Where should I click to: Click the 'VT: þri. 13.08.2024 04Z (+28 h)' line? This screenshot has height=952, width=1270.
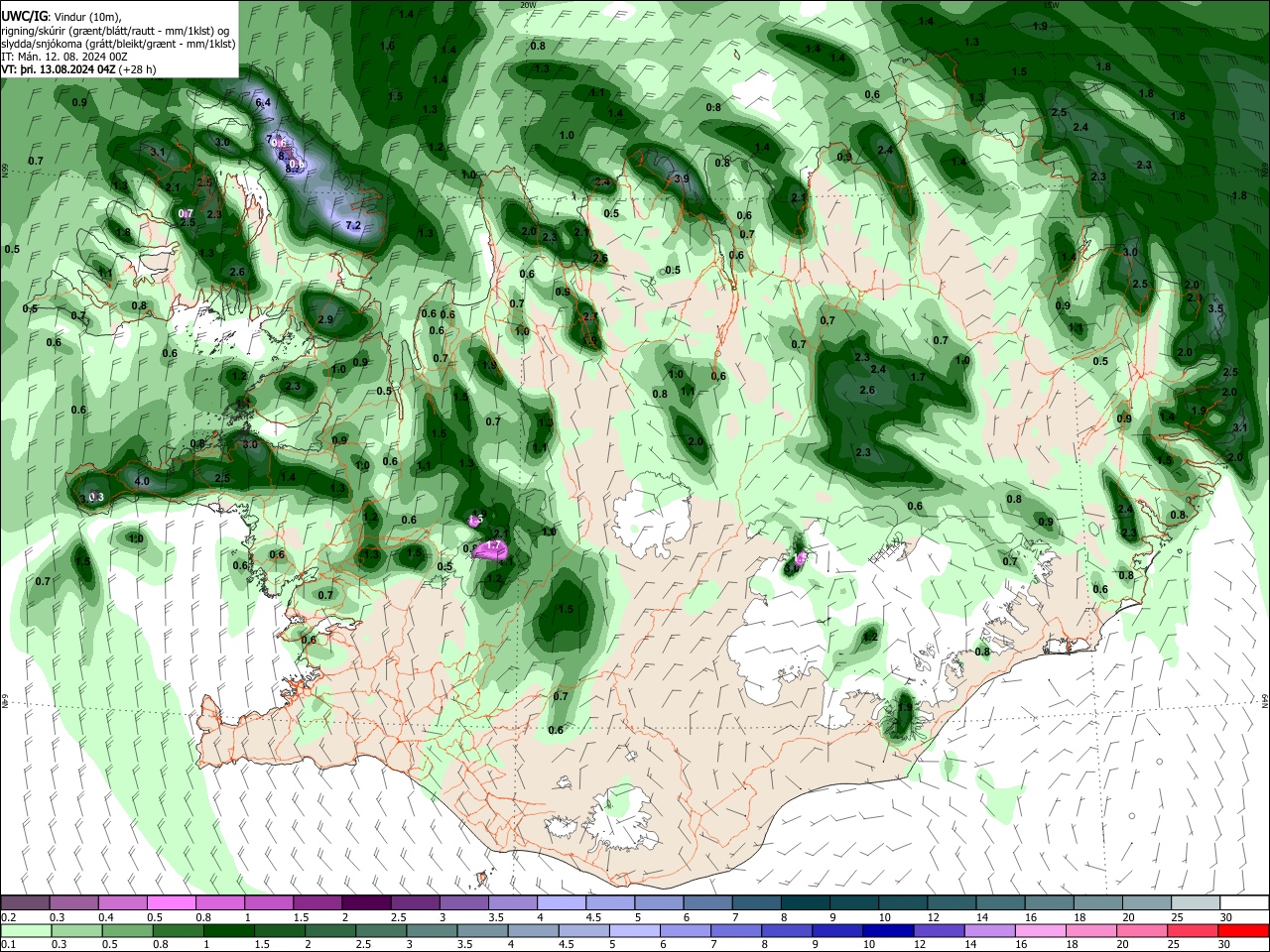tap(76, 69)
